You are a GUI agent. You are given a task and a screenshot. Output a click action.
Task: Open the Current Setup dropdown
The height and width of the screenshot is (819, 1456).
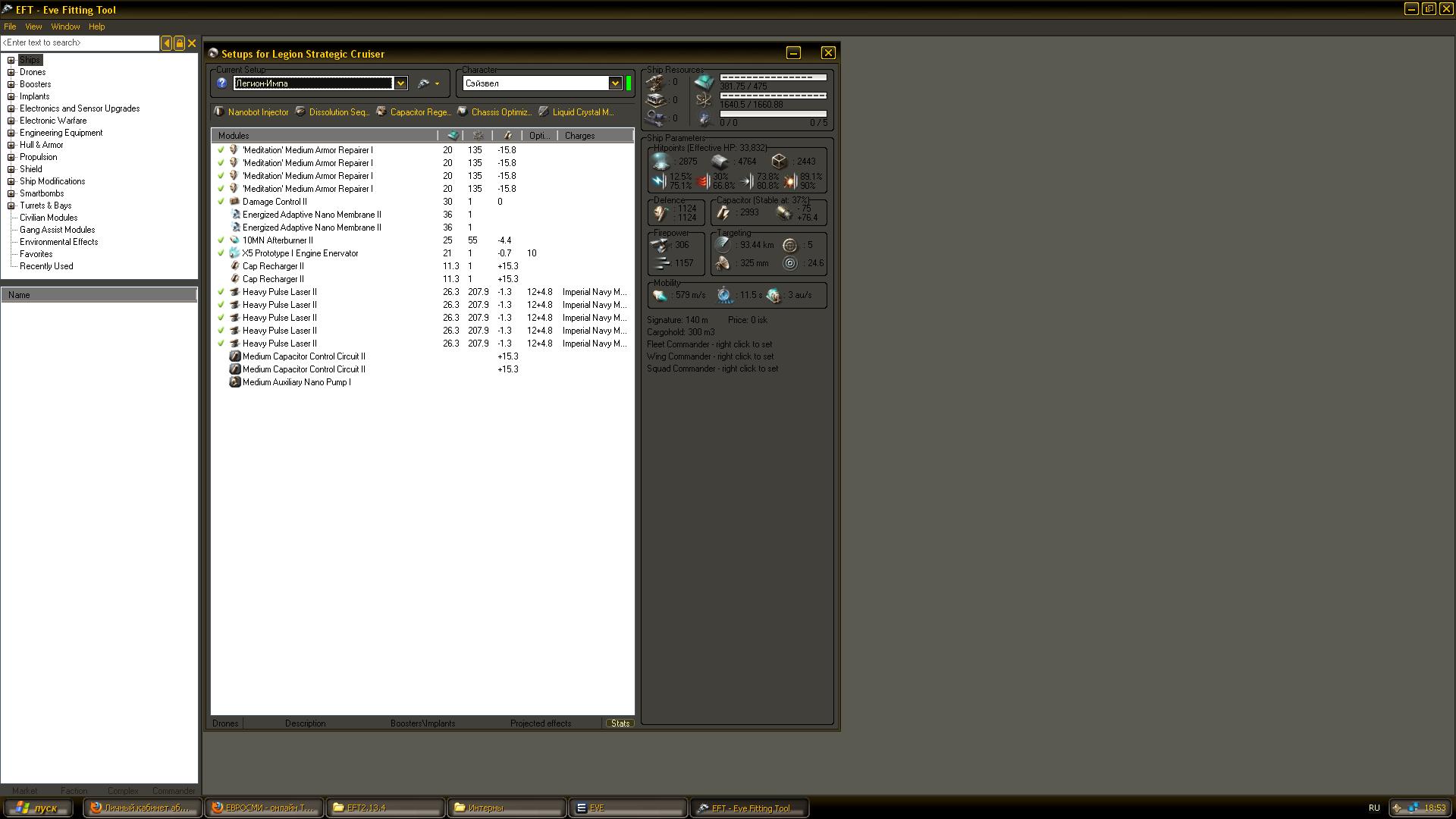click(400, 83)
